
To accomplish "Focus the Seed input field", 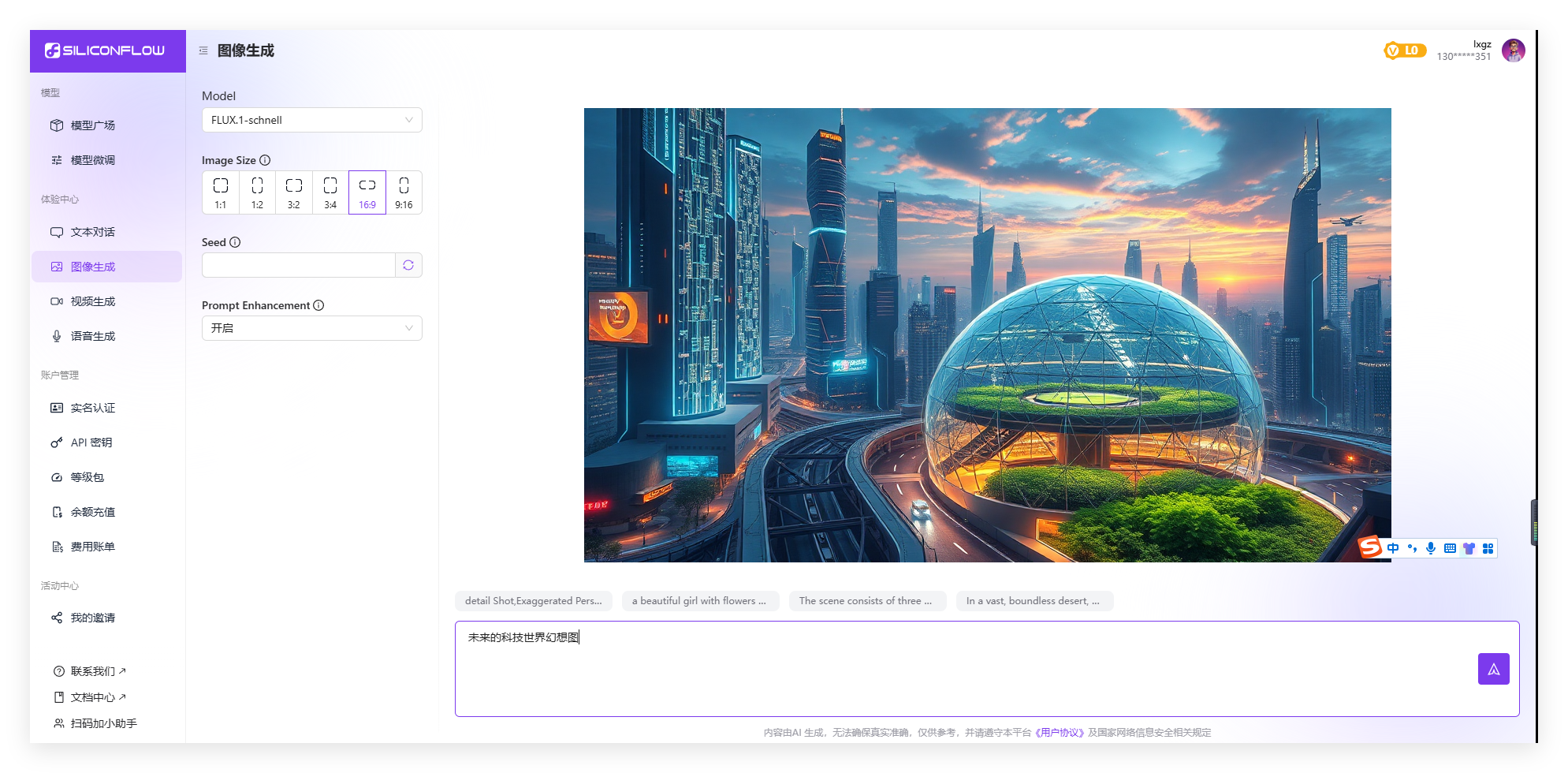I will point(298,265).
